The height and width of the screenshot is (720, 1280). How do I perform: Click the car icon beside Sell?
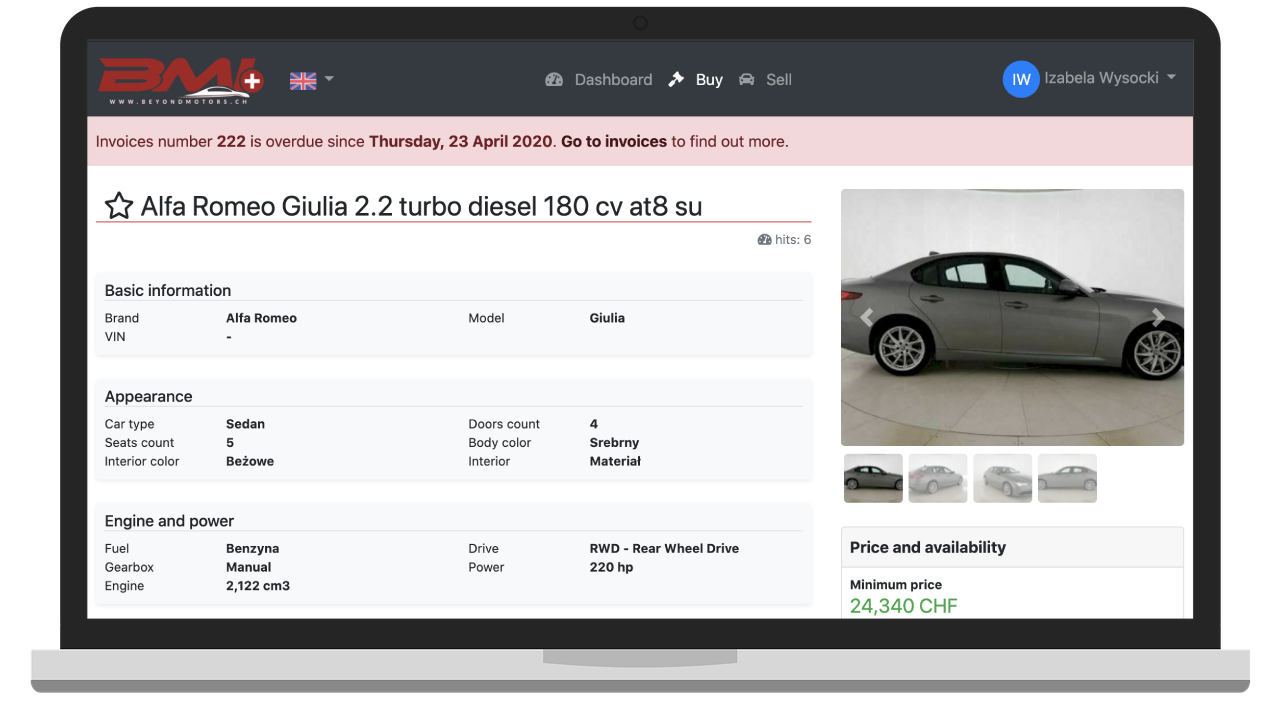(746, 79)
